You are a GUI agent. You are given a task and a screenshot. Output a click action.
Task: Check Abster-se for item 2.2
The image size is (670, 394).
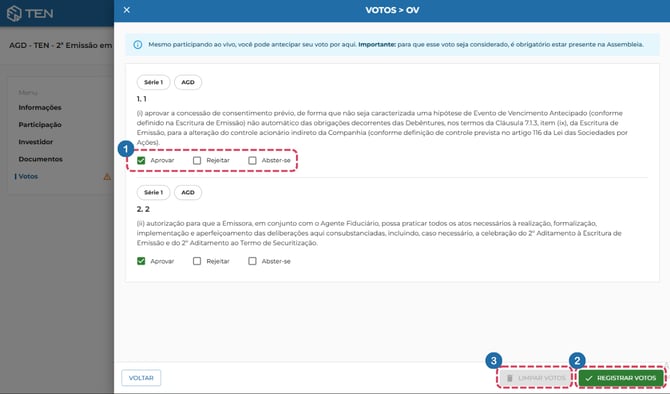click(x=252, y=261)
